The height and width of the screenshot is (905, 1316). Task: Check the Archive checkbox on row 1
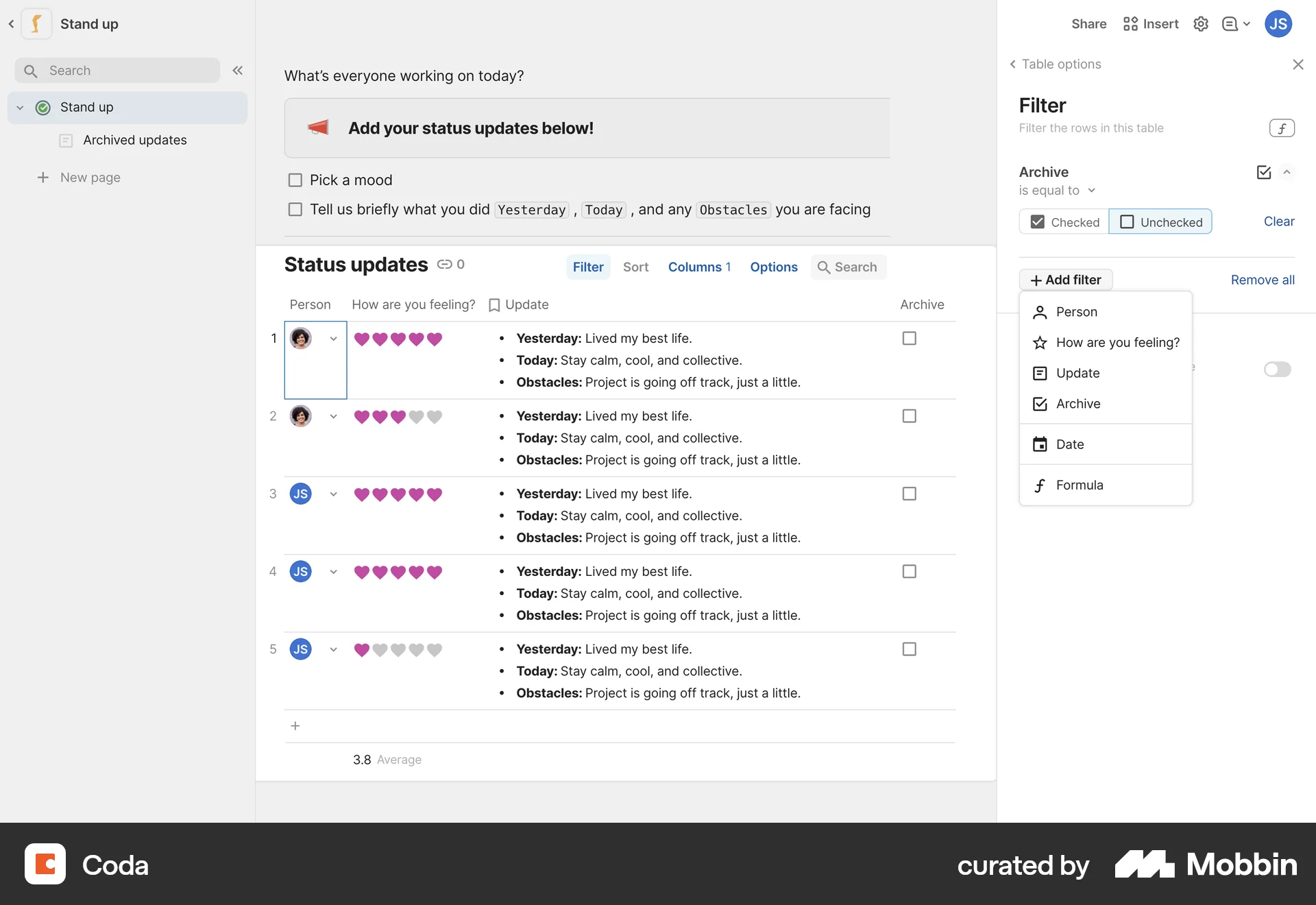point(909,337)
